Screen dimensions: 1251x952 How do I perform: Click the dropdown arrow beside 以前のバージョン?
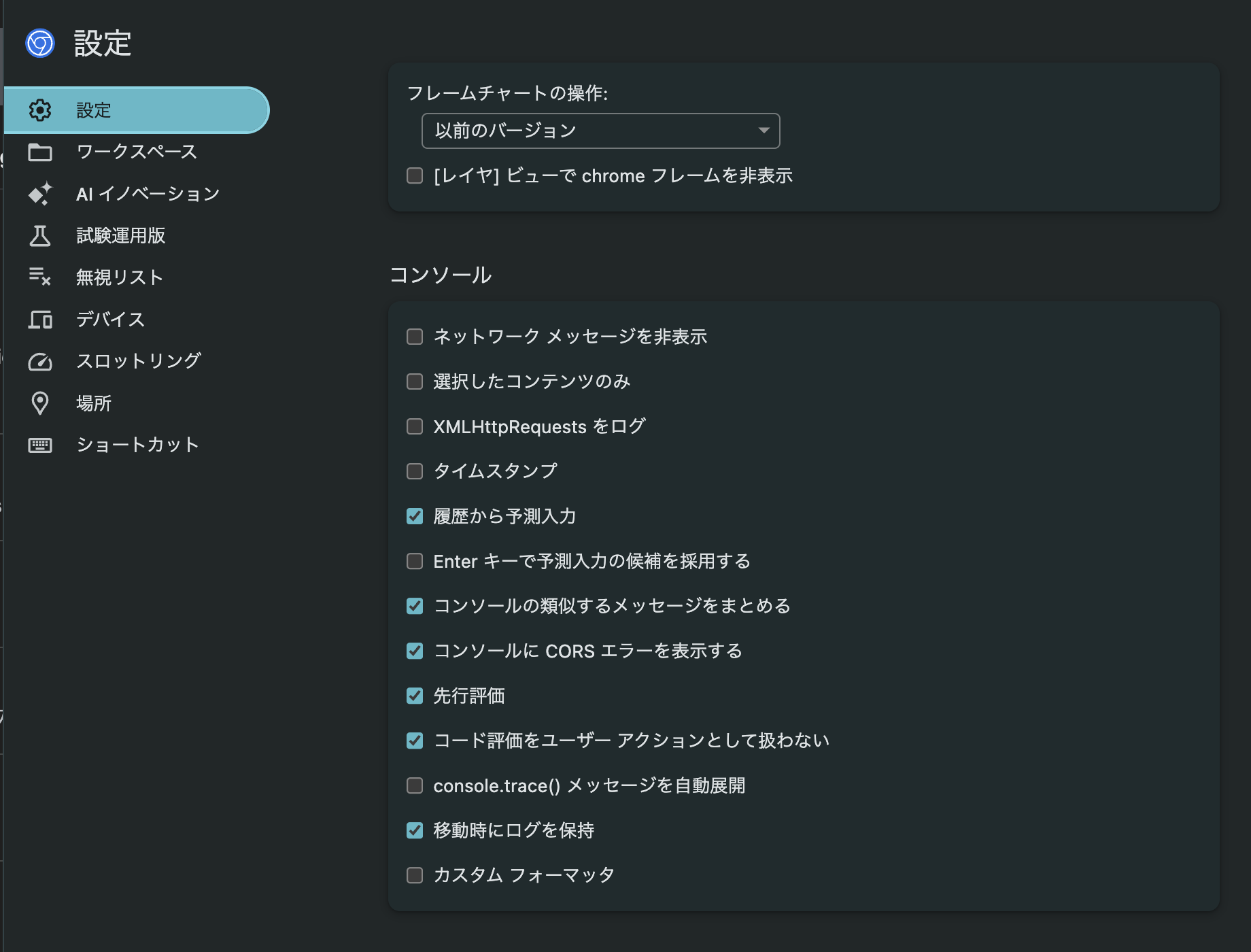coord(764,131)
